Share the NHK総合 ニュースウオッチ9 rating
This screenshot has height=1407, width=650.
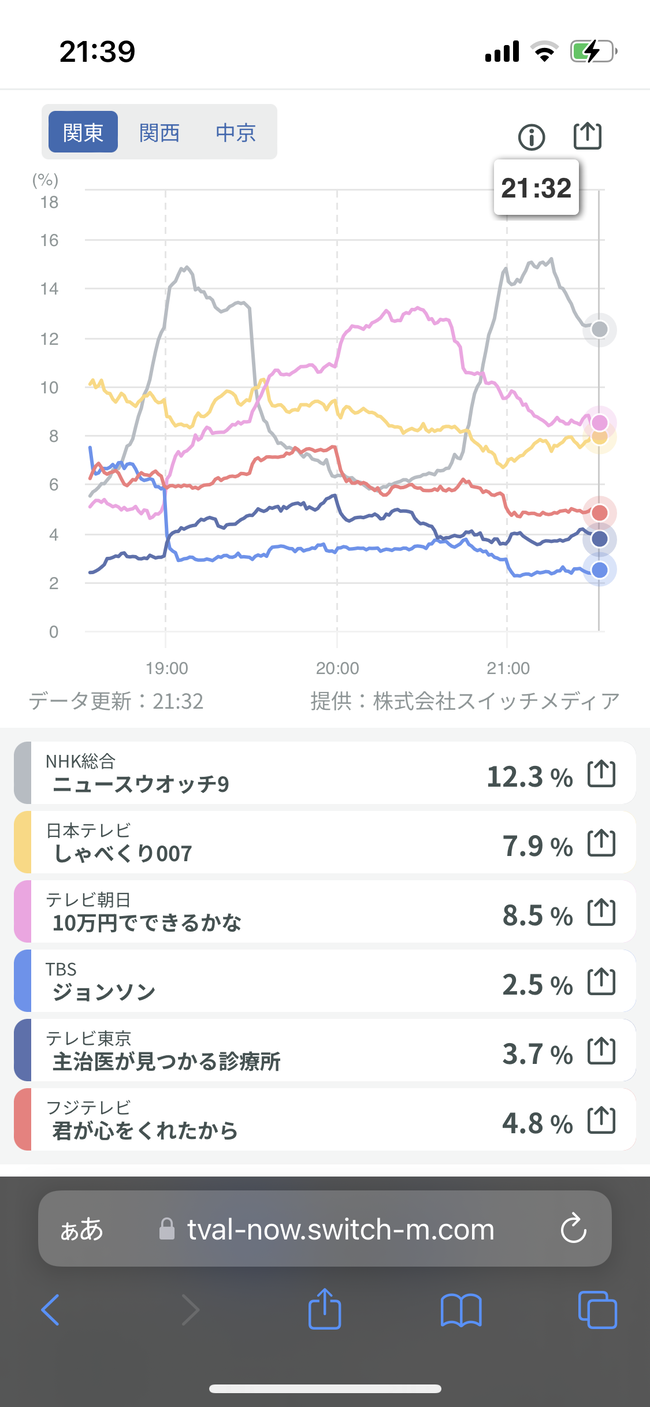(x=600, y=775)
